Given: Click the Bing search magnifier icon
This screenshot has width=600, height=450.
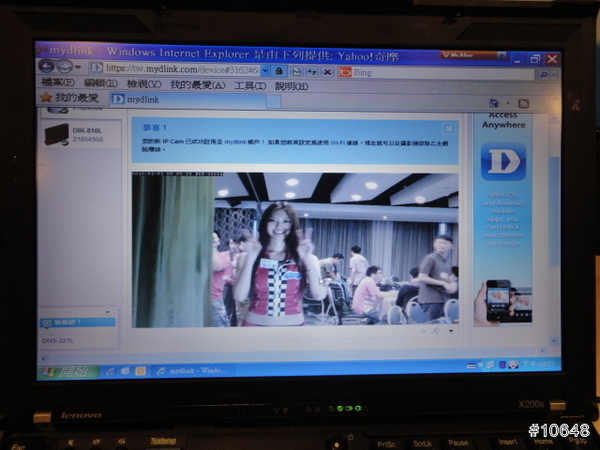Looking at the screenshot, I should tap(543, 75).
